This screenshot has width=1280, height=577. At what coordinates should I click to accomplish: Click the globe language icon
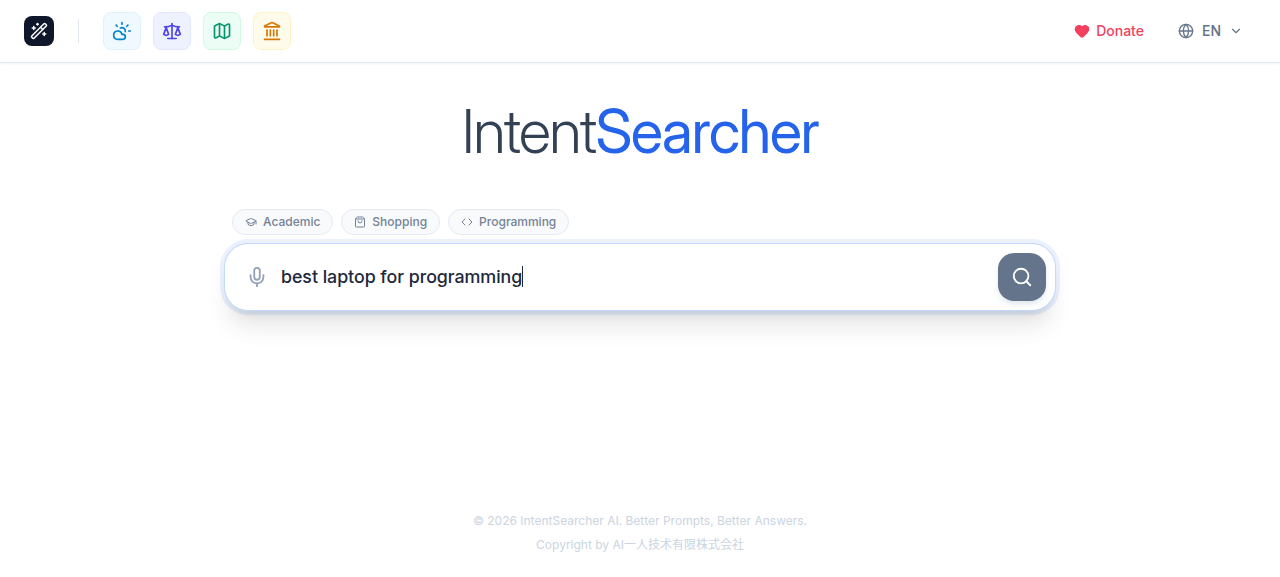click(x=1186, y=31)
